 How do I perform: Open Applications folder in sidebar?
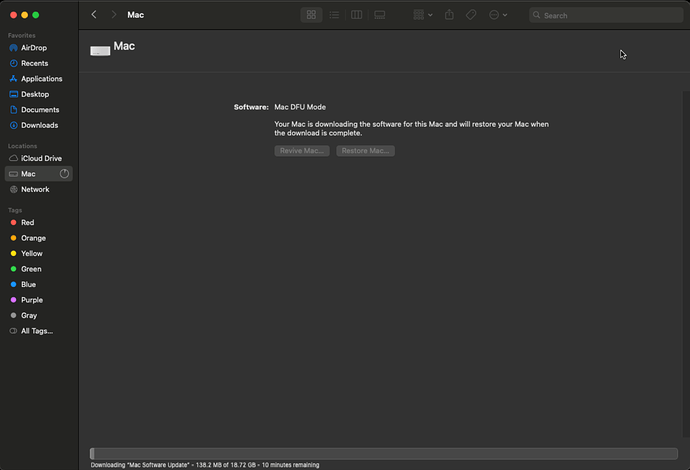[x=39, y=79]
